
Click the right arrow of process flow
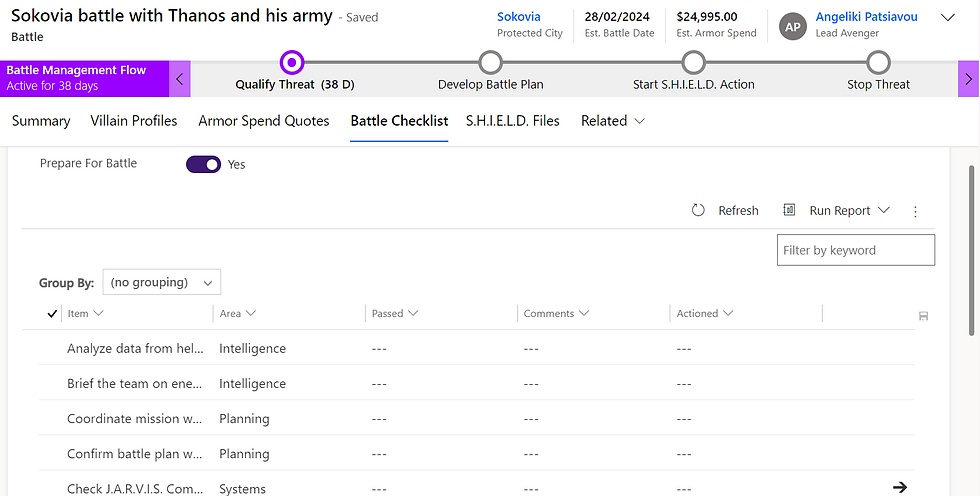click(x=969, y=79)
